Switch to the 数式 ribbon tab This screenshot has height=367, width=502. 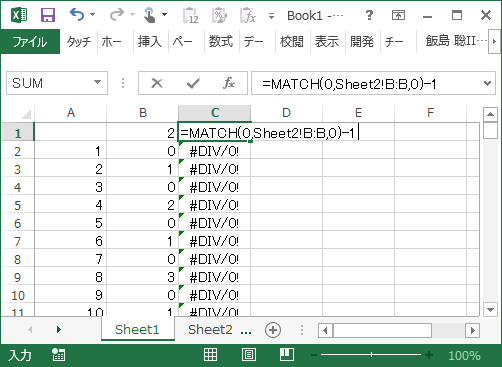tap(221, 42)
